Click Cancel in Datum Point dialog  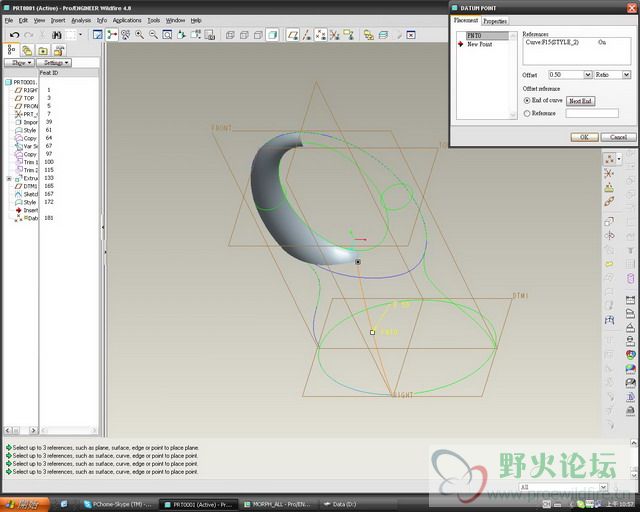pos(618,137)
